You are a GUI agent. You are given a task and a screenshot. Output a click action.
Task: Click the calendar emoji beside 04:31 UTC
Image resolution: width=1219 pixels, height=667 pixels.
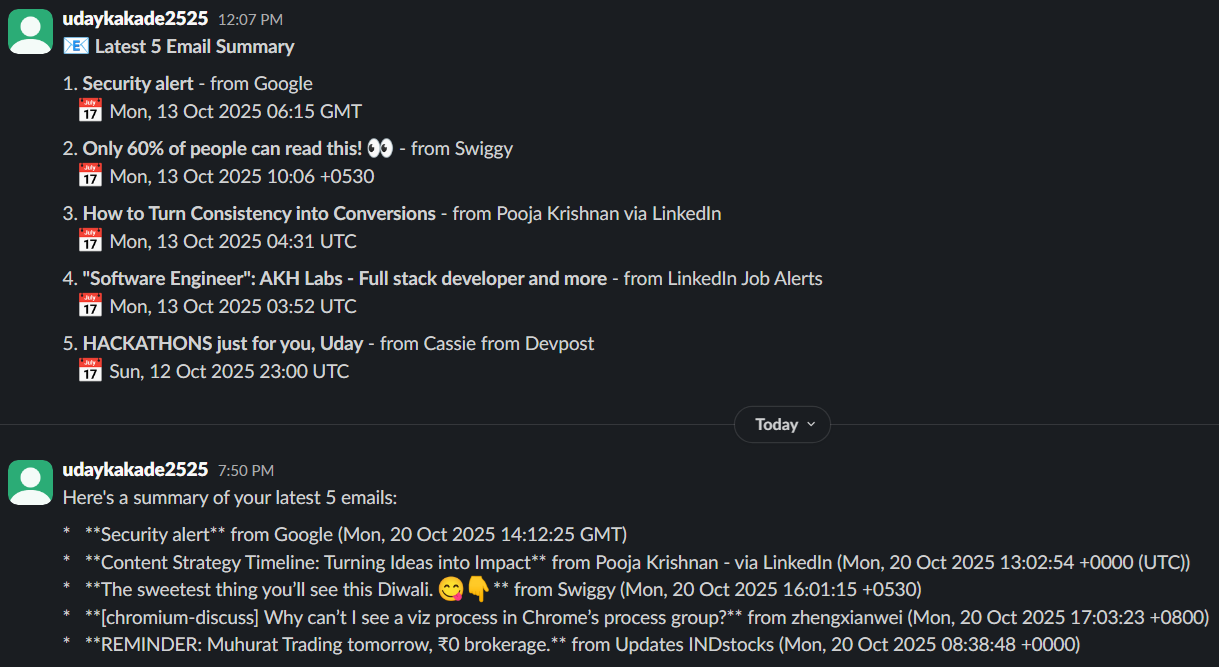tap(90, 241)
